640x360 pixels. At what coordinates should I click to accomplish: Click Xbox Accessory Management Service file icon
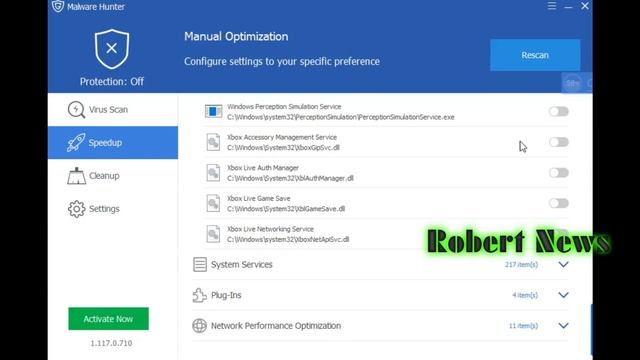coord(213,142)
